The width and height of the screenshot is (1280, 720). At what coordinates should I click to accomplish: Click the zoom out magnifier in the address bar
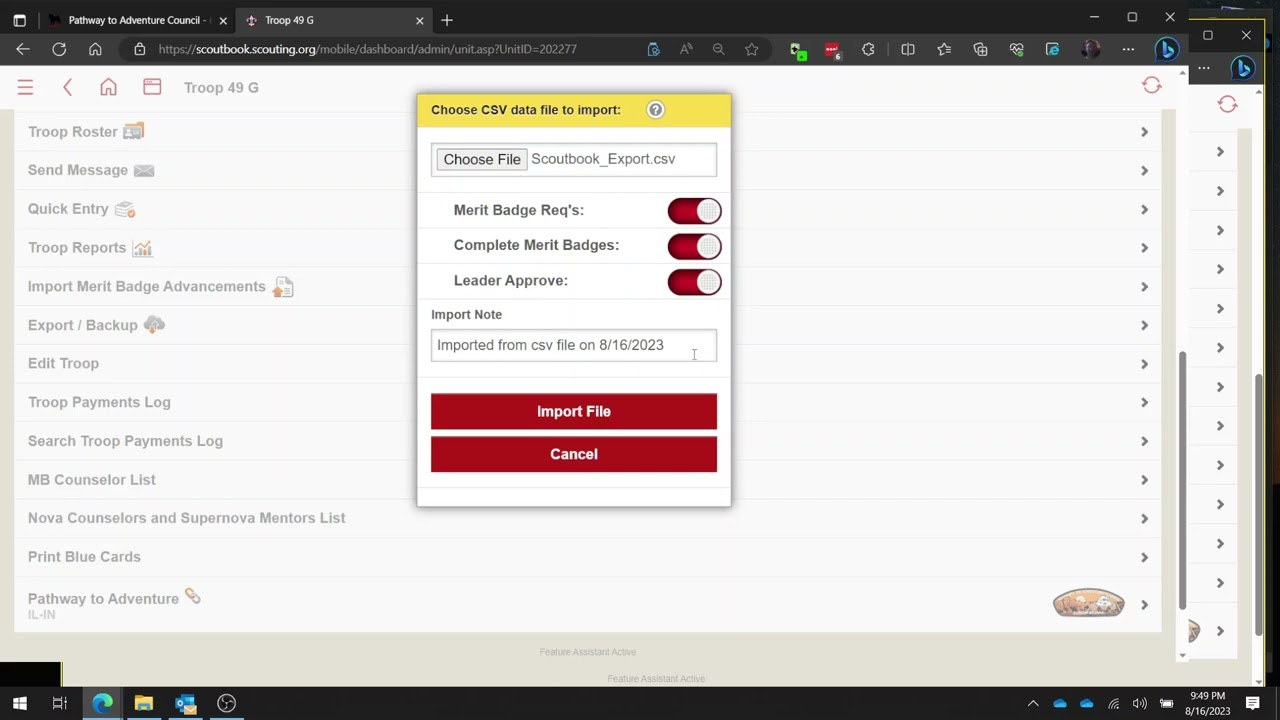(718, 49)
